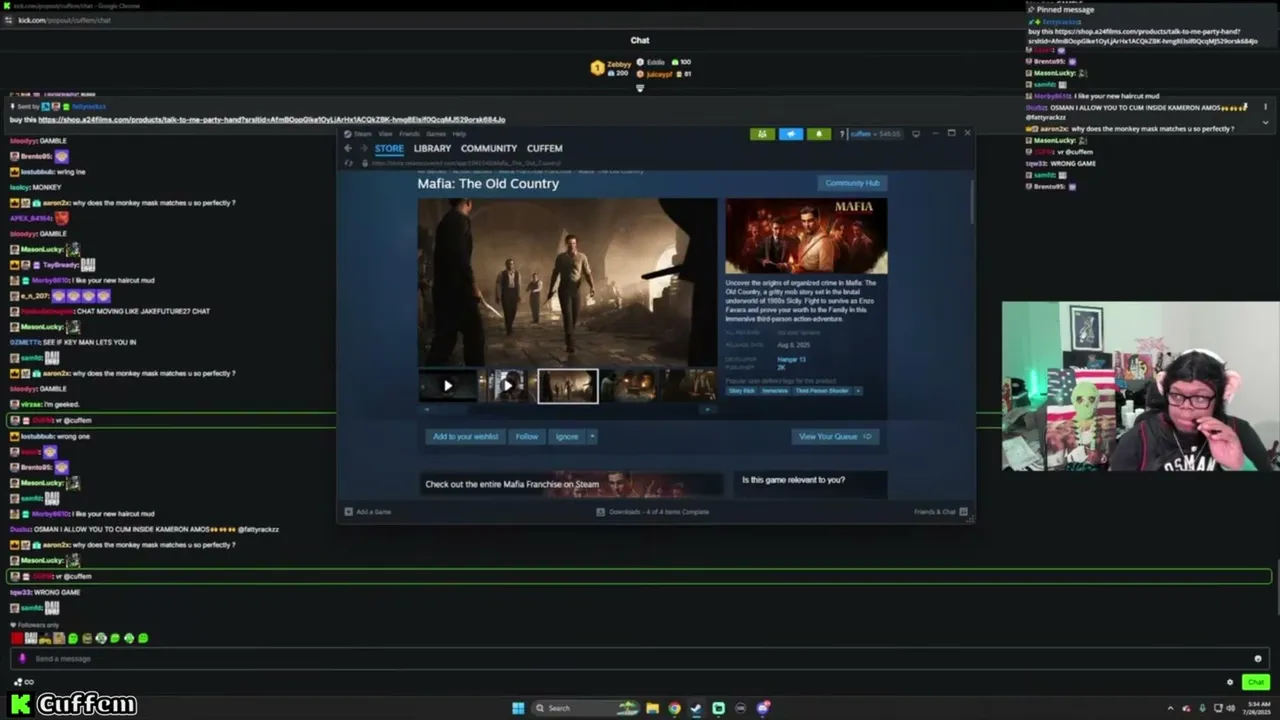1280x720 pixels.
Task: Click the Hangar 13 developer link
Action: click(791, 359)
